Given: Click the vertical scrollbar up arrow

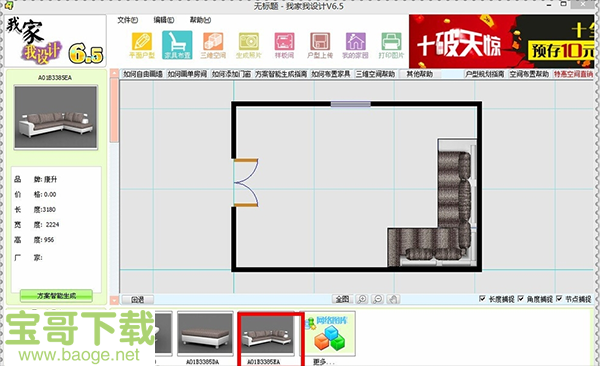Looking at the screenshot, I should [114, 74].
